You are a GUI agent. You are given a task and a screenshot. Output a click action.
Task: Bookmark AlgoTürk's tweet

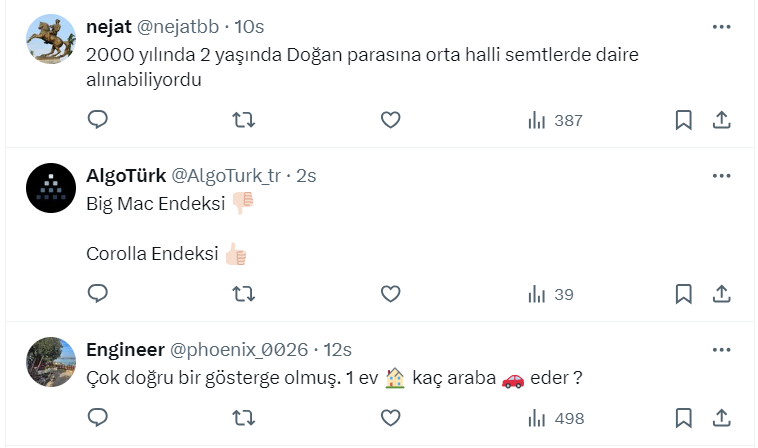tap(683, 294)
